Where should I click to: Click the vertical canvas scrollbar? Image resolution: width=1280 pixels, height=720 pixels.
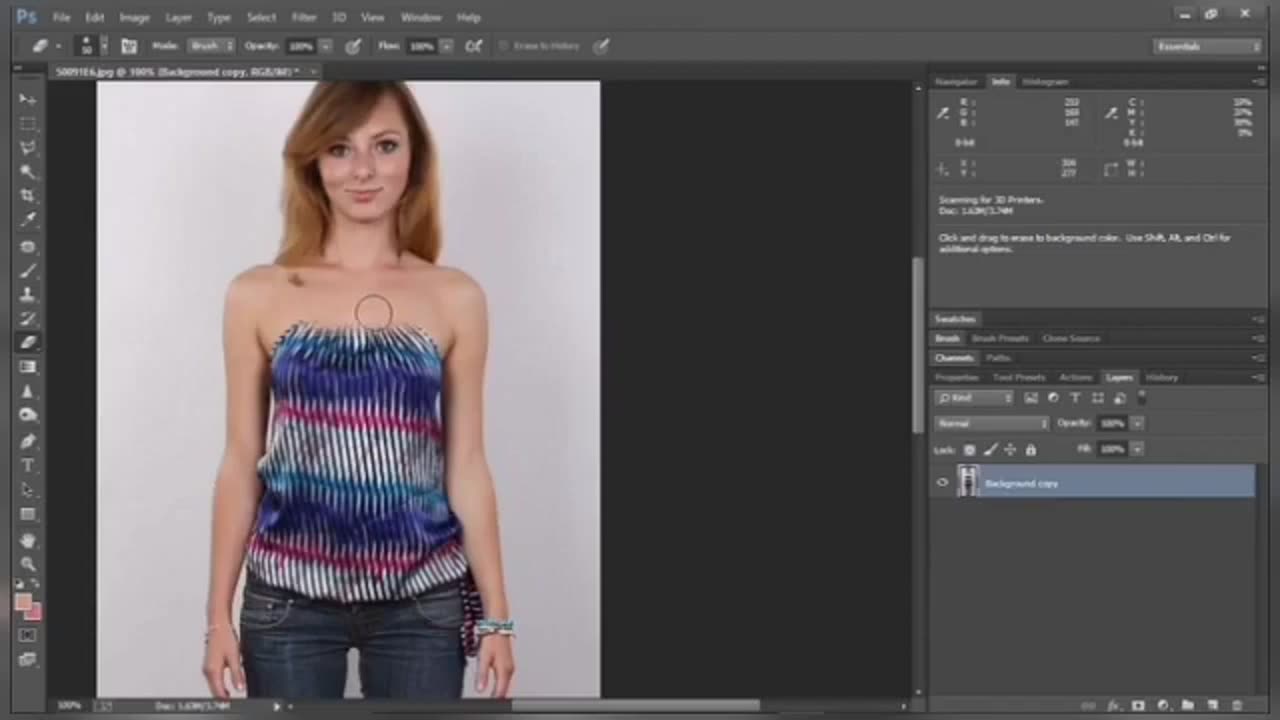tap(918, 345)
